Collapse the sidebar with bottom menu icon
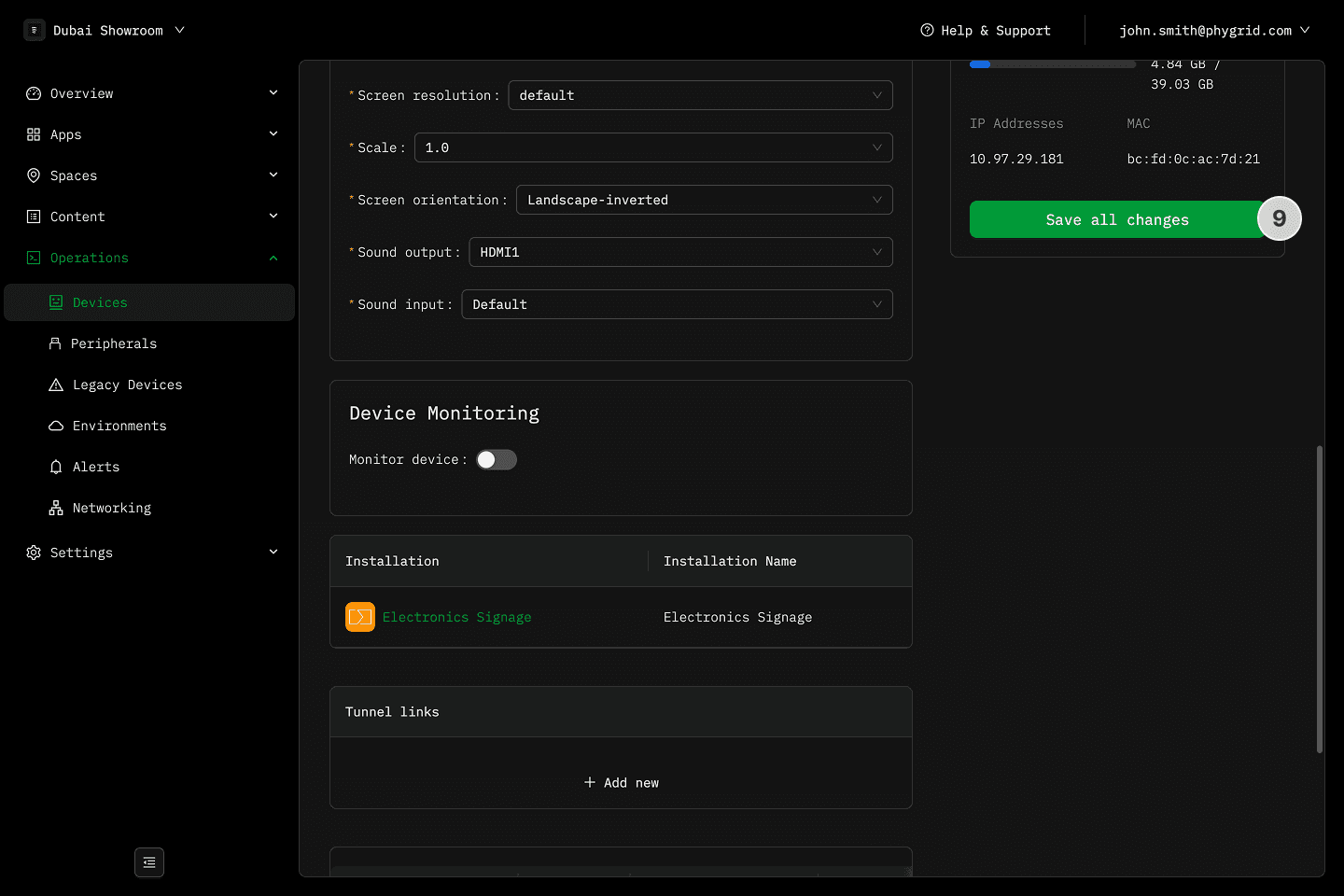Image resolution: width=1344 pixels, height=896 pixels. pos(149,862)
